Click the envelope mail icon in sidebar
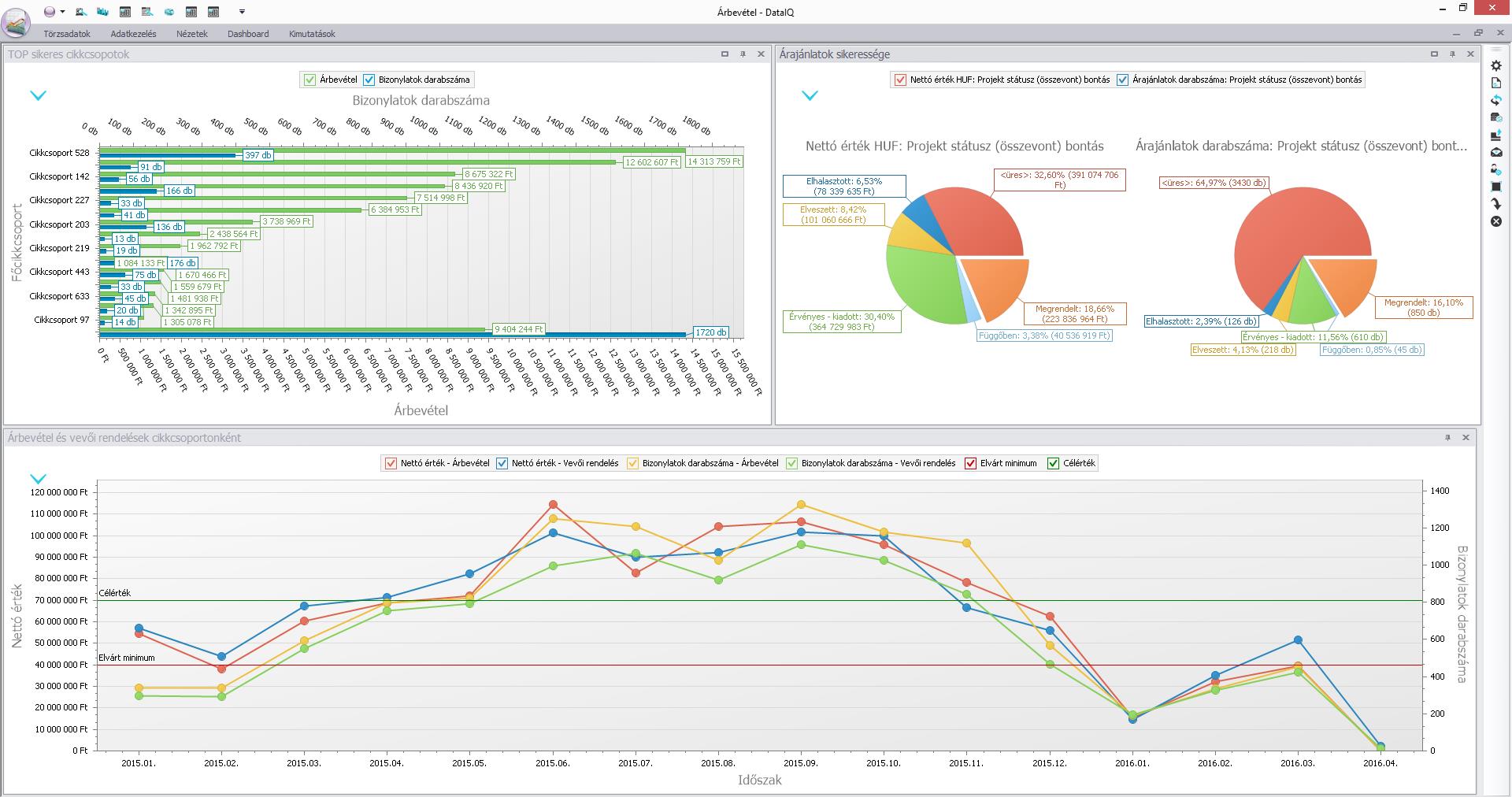This screenshot has height=797, width=1512. [1496, 153]
